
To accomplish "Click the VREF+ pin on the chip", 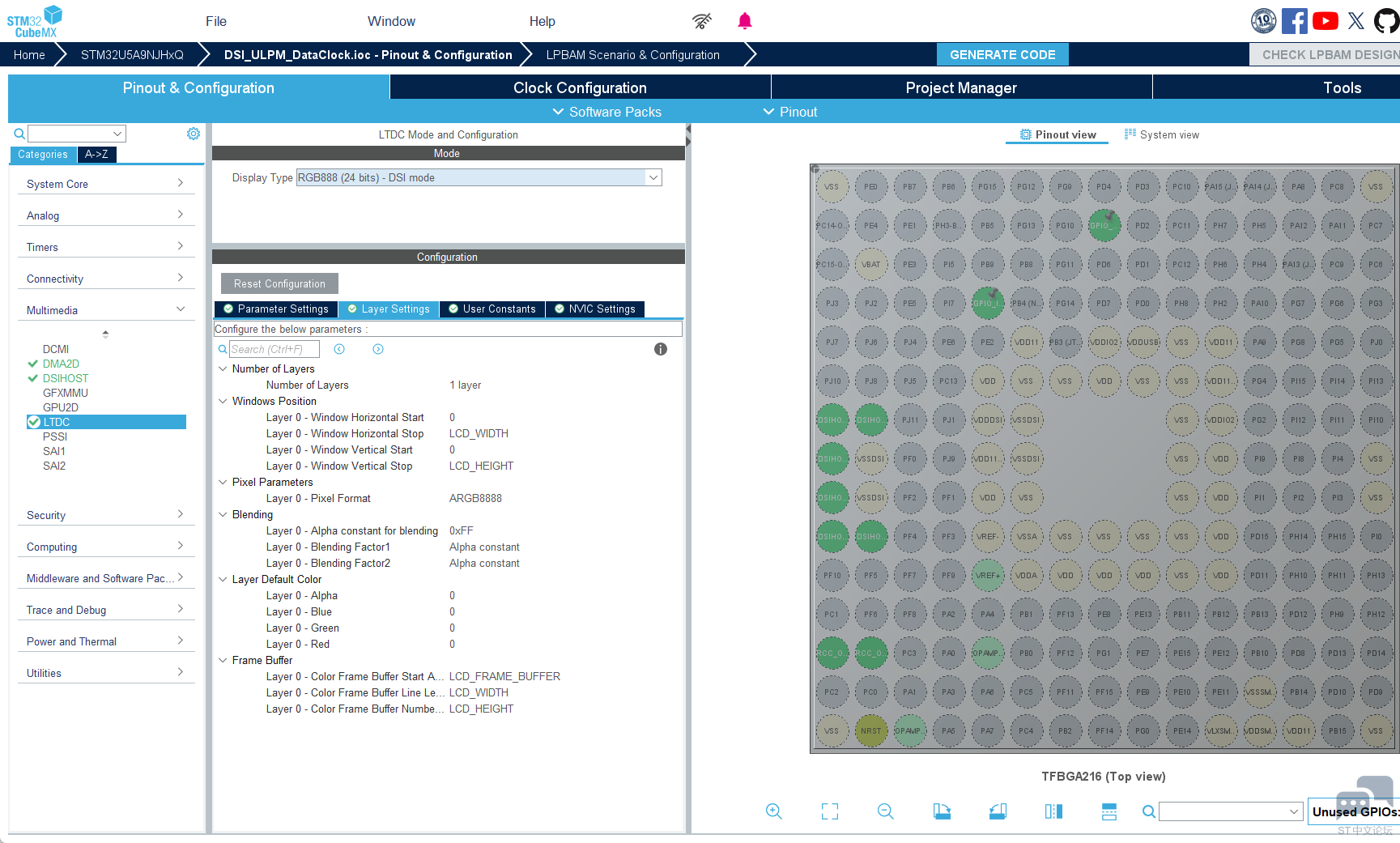I will [x=987, y=576].
